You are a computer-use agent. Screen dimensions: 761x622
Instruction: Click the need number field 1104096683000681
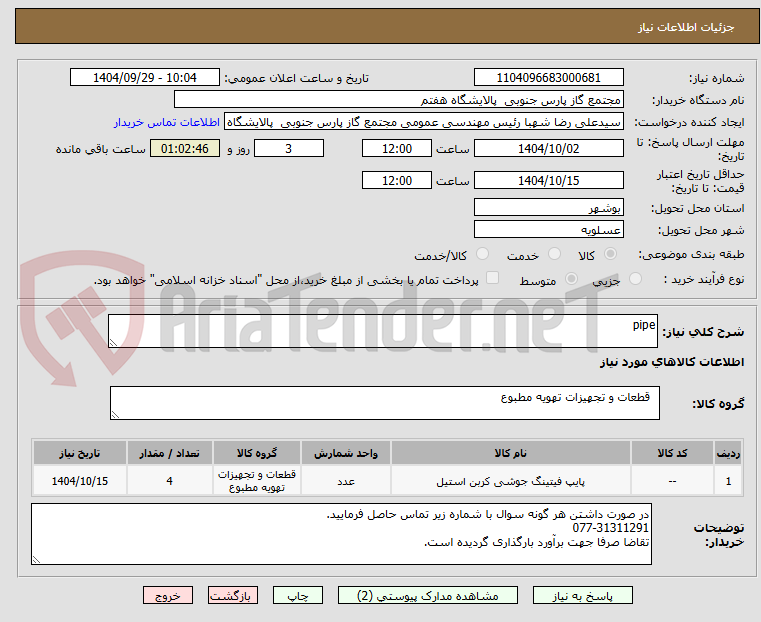coord(548,78)
